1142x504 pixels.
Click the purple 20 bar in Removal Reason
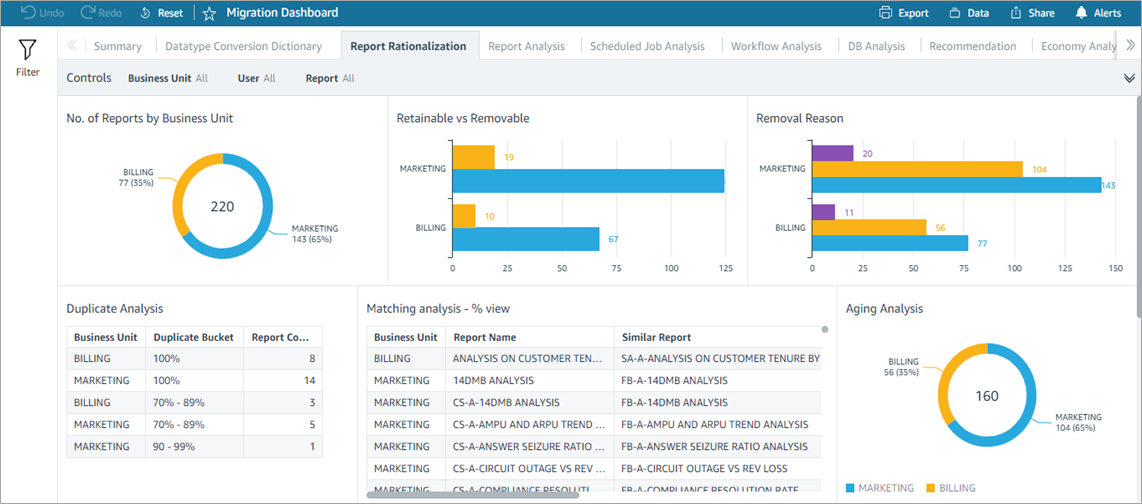832,153
